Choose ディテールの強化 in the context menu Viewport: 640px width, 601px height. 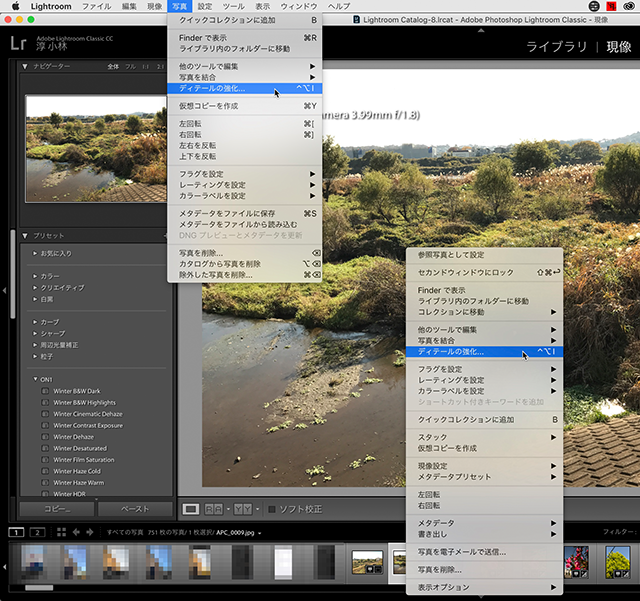pyautogui.click(x=484, y=352)
